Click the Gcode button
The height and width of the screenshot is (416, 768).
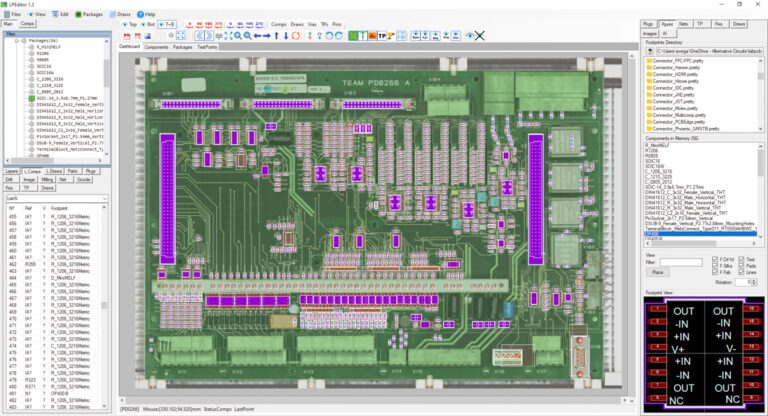[x=84, y=179]
